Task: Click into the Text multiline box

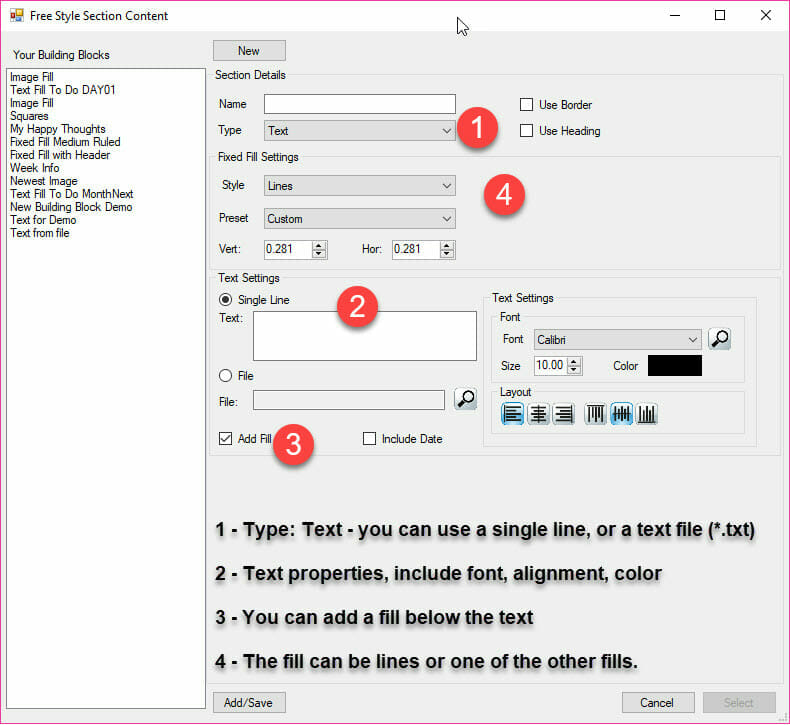Action: (x=365, y=336)
